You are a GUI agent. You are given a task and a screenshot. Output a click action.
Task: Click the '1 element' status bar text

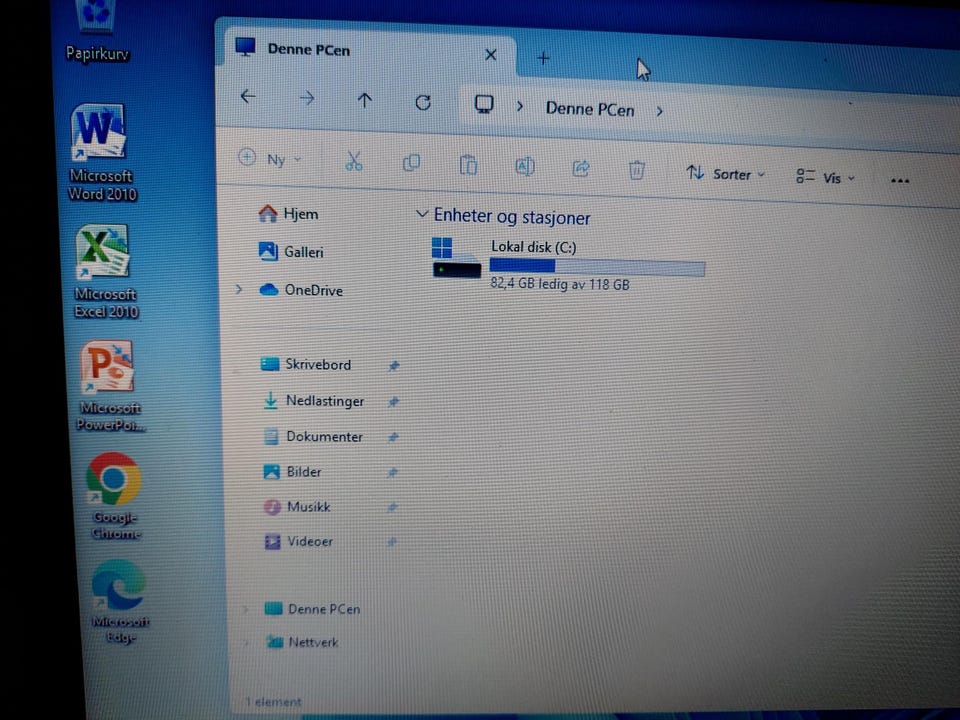click(273, 702)
